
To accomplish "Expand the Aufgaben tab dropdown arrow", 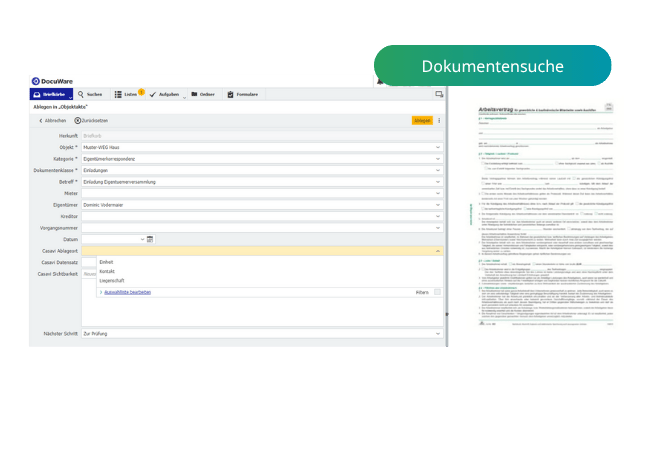I will pyautogui.click(x=184, y=98).
